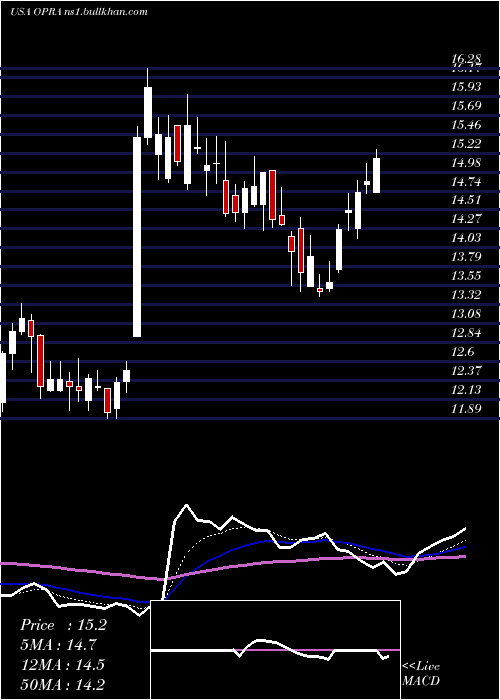Click the Price : 15.2 readout
This screenshot has height=700, width=500.
[x=63, y=625]
